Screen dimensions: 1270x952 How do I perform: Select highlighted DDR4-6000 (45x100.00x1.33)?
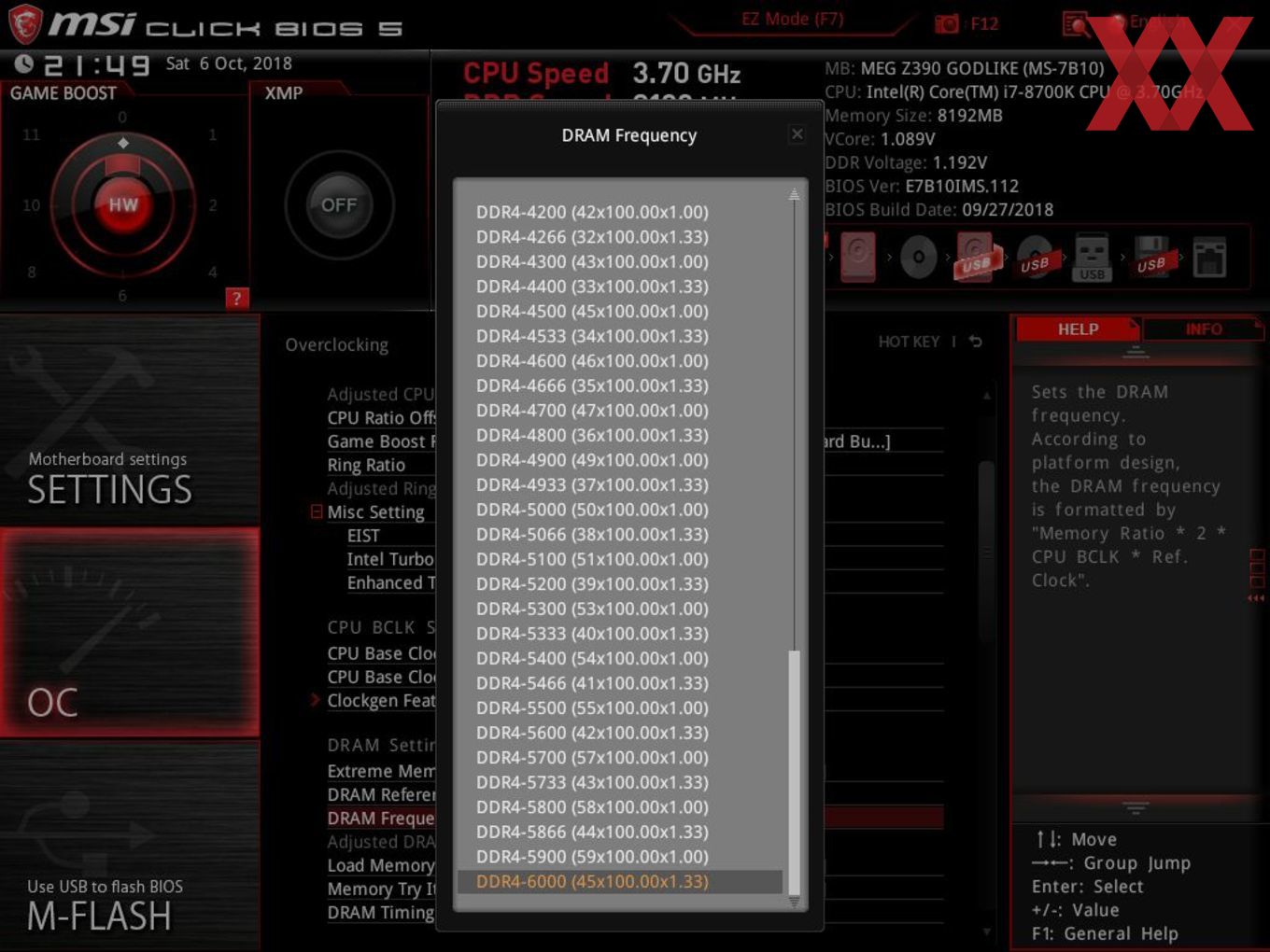coord(619,881)
